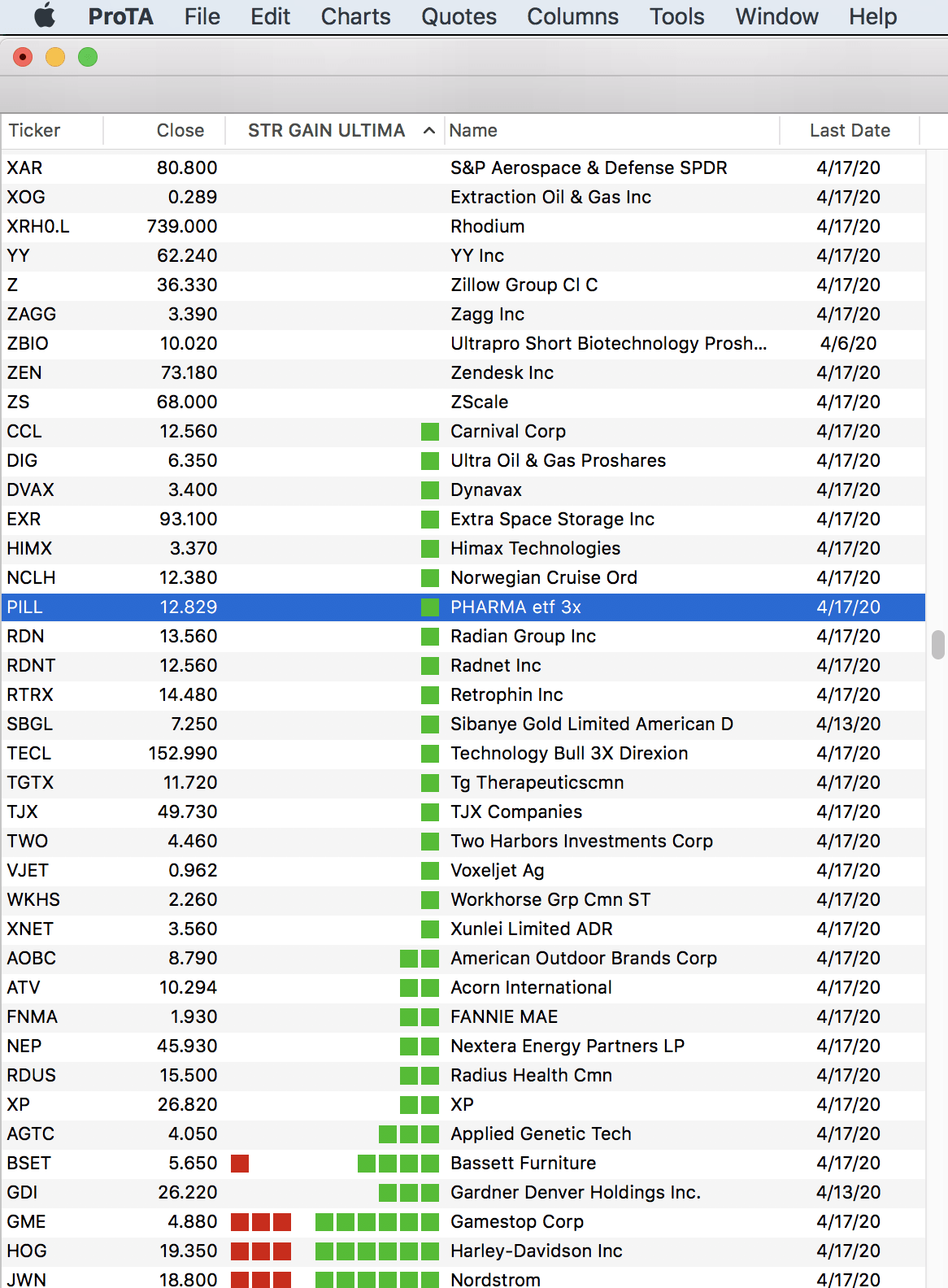Click green signal square for Norwegian Cruise Ord

pos(430,578)
